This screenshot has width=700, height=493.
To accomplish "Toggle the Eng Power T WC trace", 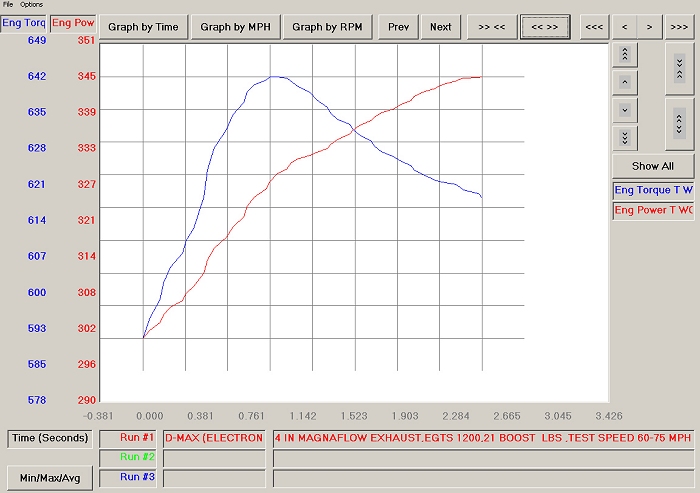I will (x=654, y=210).
